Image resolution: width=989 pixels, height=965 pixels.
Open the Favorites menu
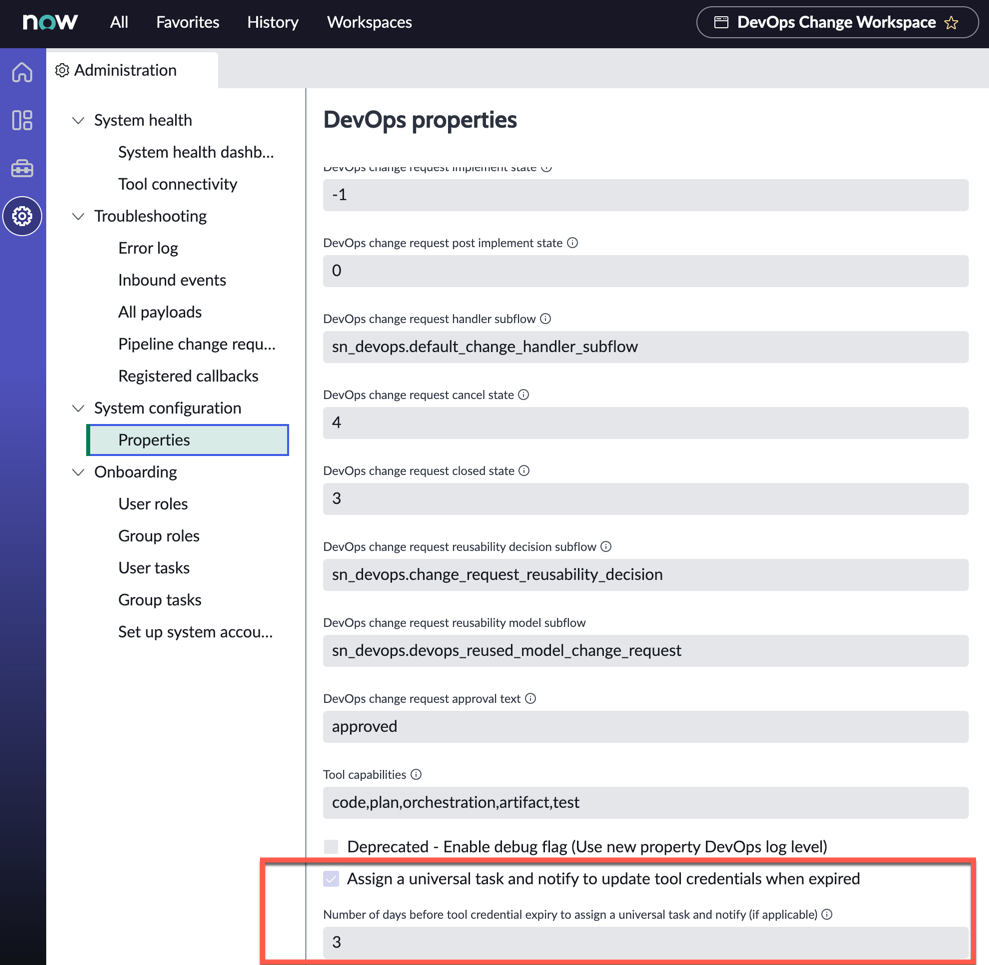(188, 22)
